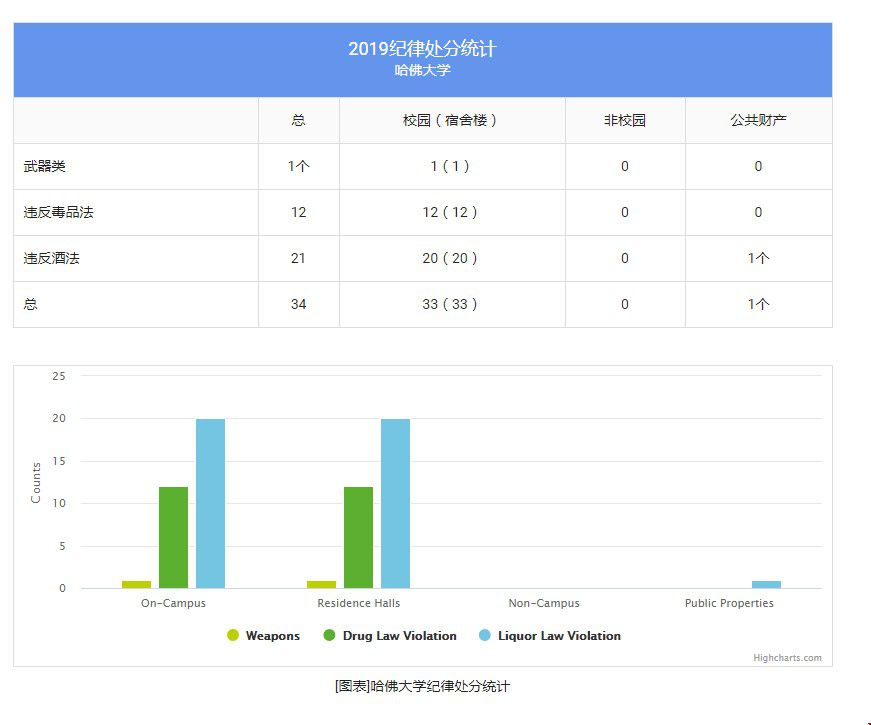This screenshot has height=725, width=871.
Task: Select the 武器类 row label
Action: click(44, 166)
